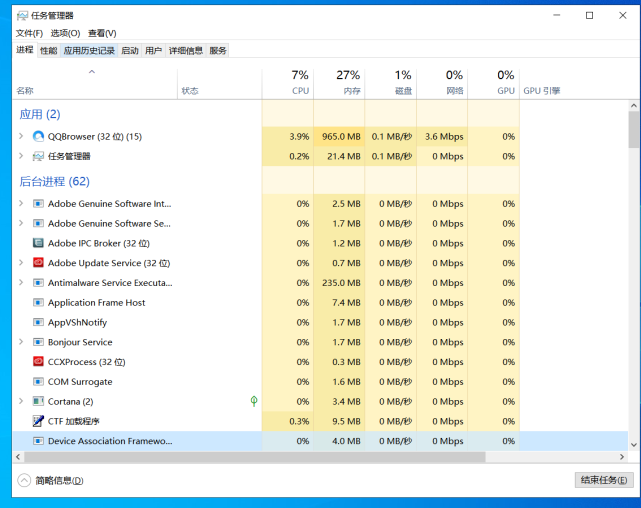Expand the QQBrowser process group
Image resolution: width=641 pixels, height=508 pixels.
pyautogui.click(x=21, y=136)
